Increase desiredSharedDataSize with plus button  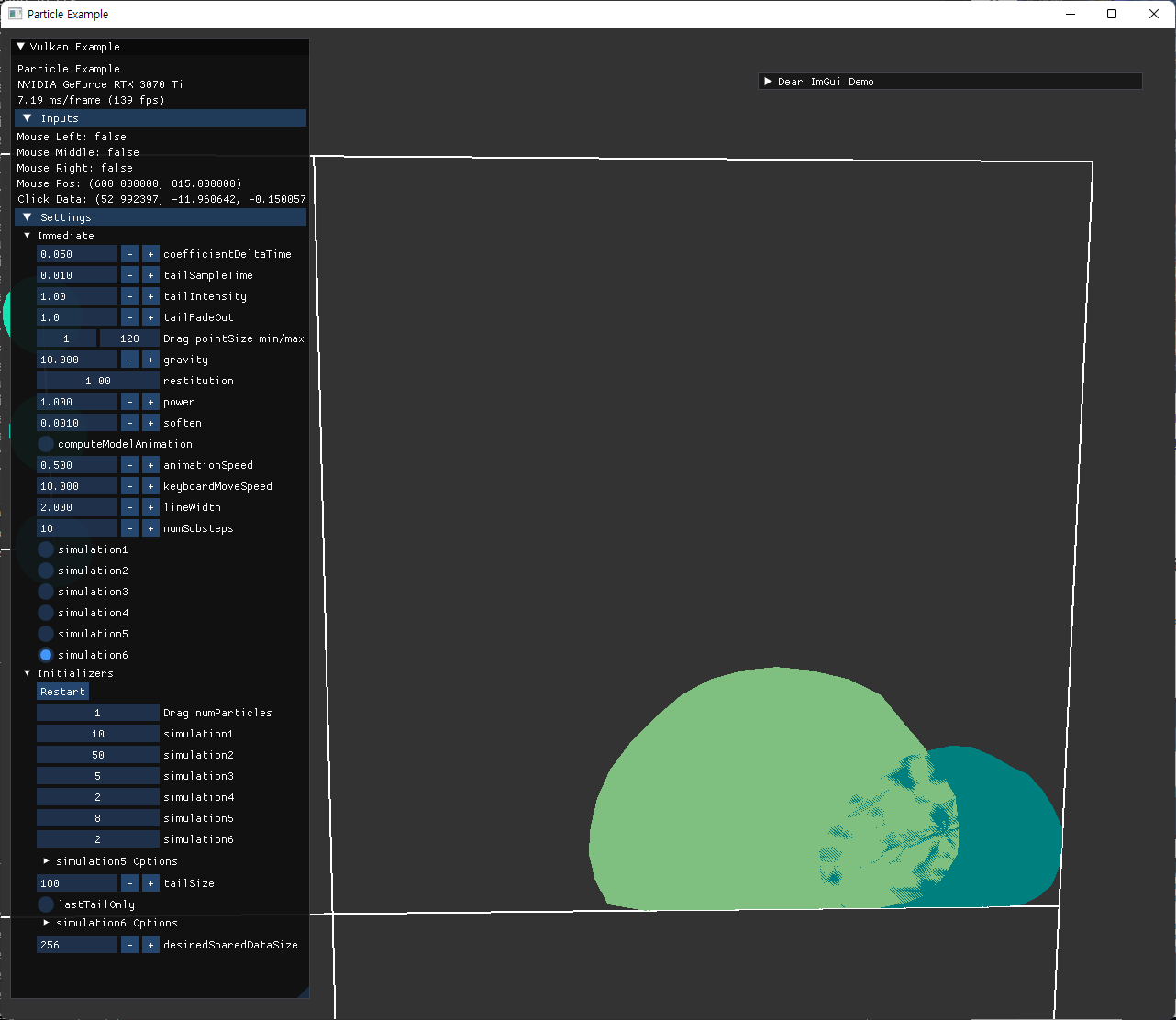(150, 945)
